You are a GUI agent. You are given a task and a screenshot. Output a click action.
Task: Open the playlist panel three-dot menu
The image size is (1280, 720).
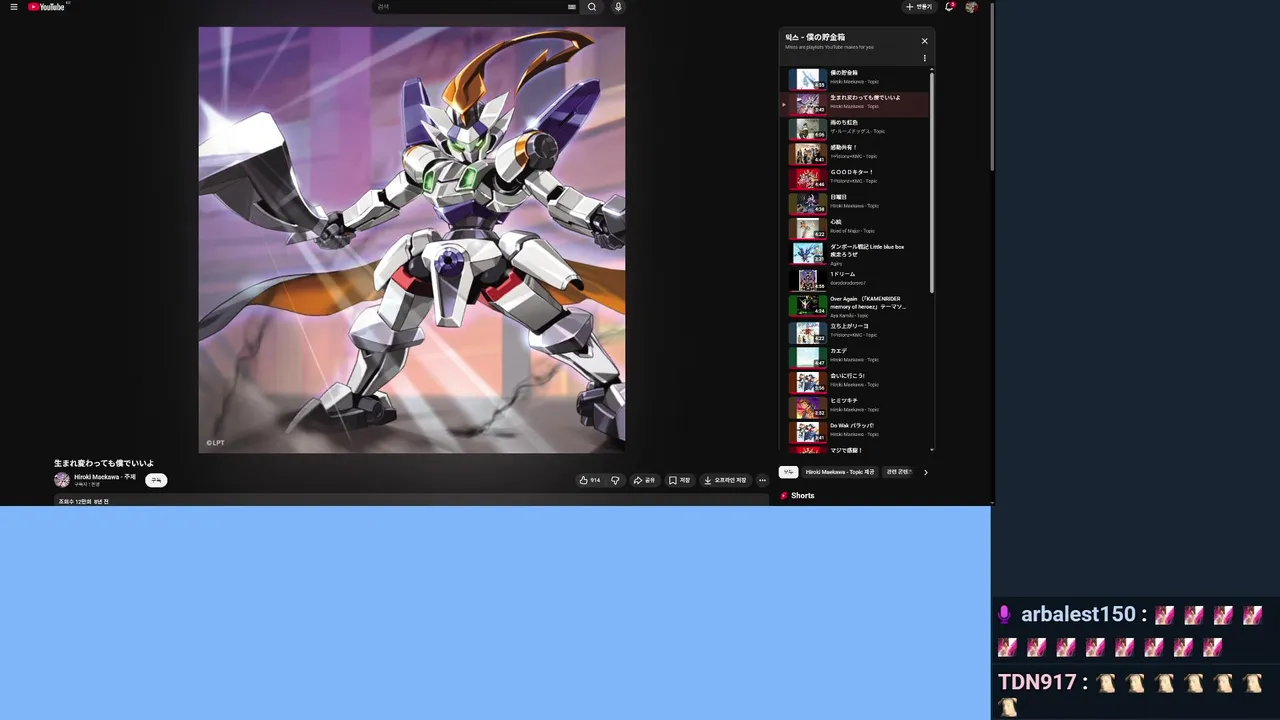(x=924, y=59)
